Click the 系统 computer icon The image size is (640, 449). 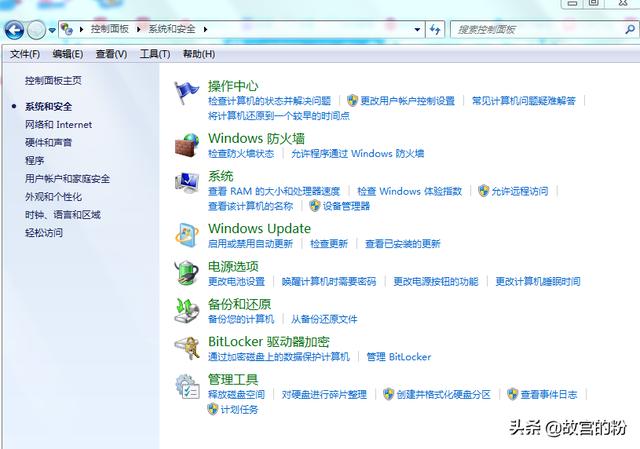click(188, 183)
